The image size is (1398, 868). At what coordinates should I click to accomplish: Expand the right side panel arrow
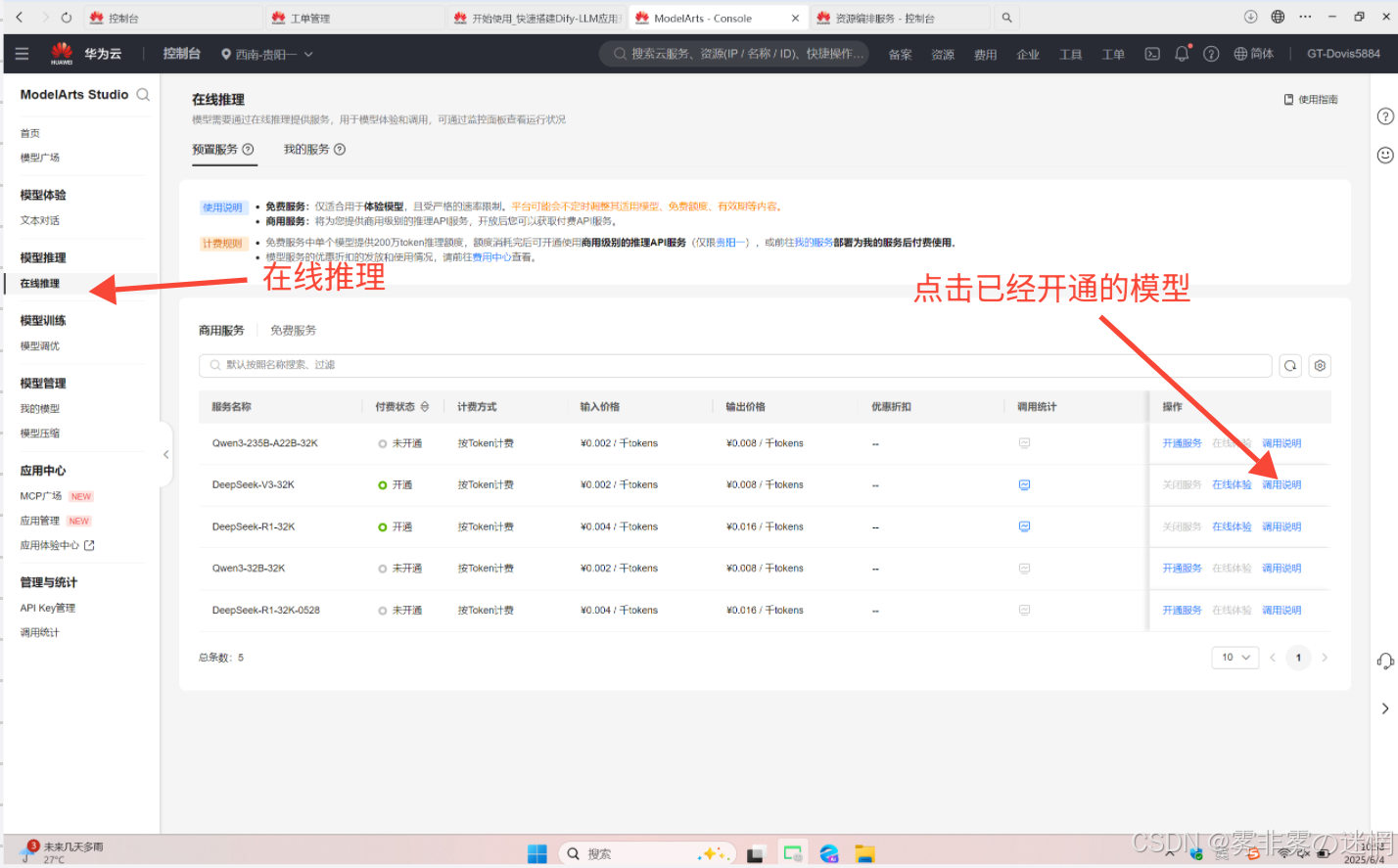coord(1385,708)
